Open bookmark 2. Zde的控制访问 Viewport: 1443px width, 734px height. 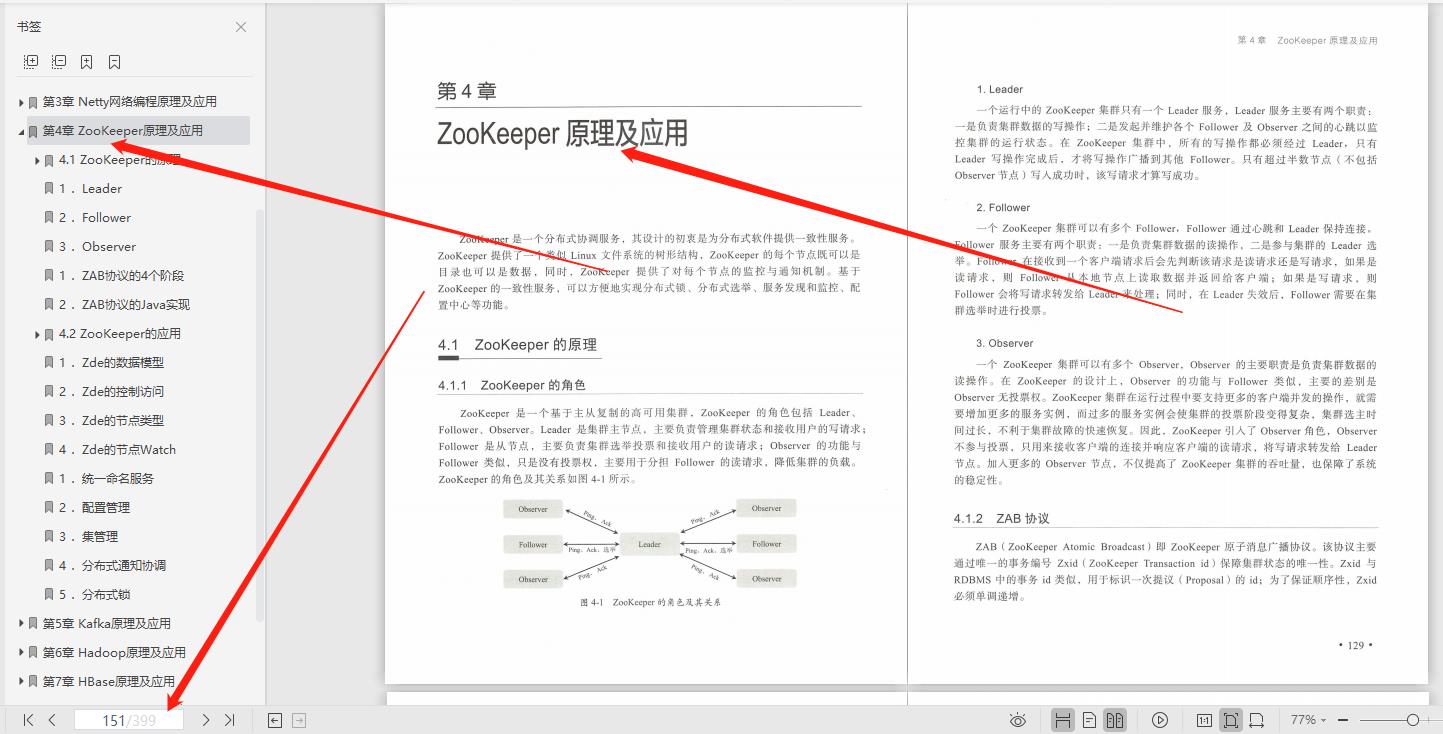(111, 392)
